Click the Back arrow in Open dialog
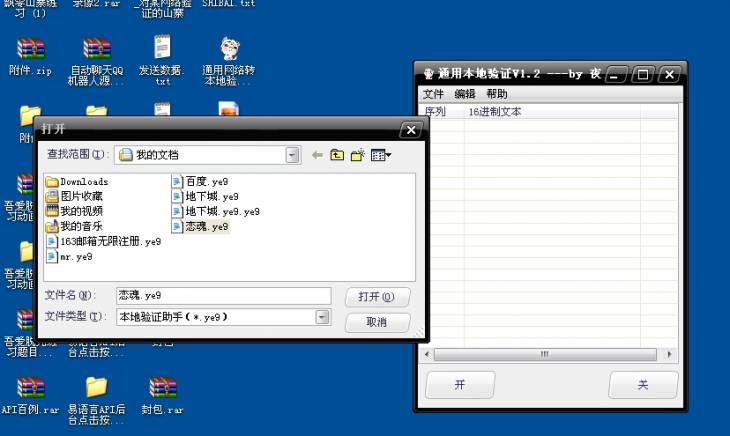This screenshot has height=436, width=730. (318, 155)
